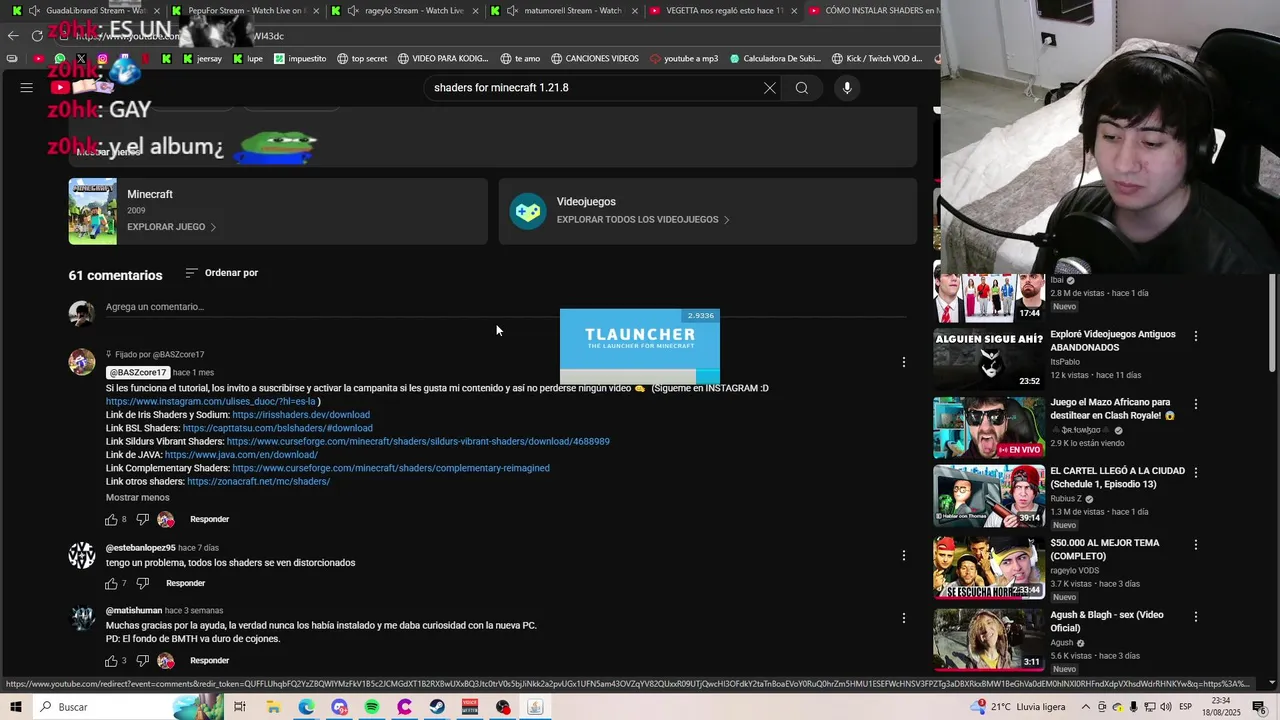Open the ulises_duoc Instagram link
The height and width of the screenshot is (720, 1280).
pos(211,402)
